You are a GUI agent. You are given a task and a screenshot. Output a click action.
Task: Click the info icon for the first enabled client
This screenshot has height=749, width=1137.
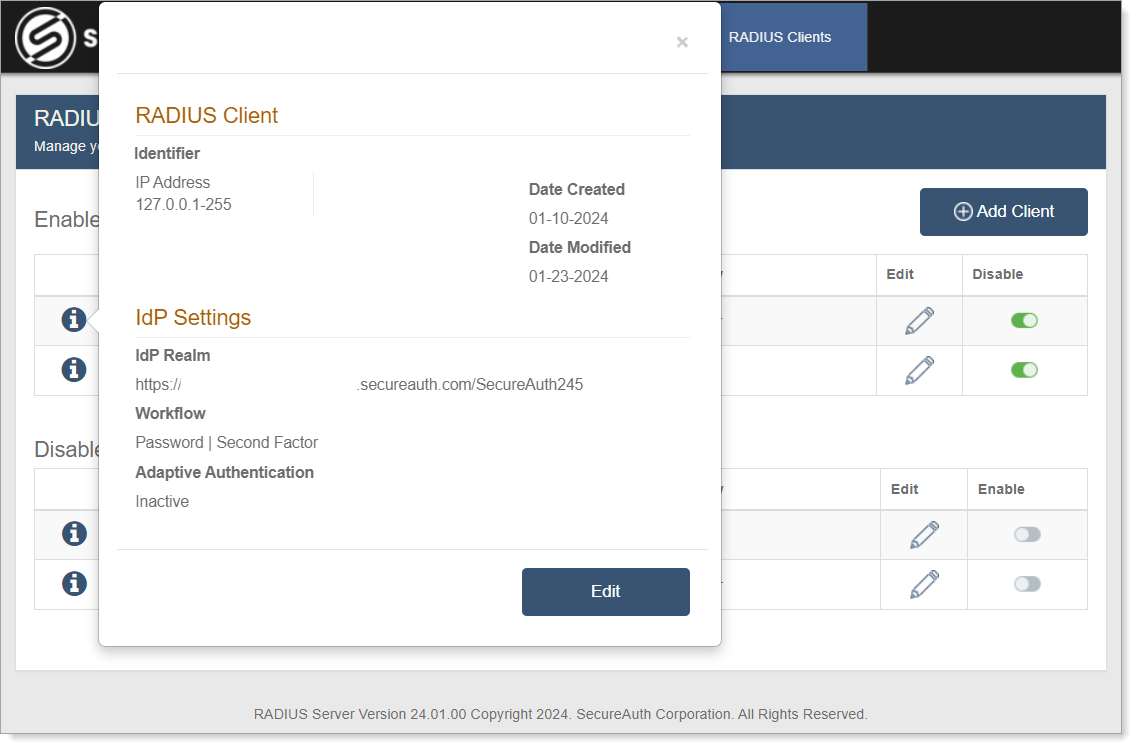click(73, 320)
